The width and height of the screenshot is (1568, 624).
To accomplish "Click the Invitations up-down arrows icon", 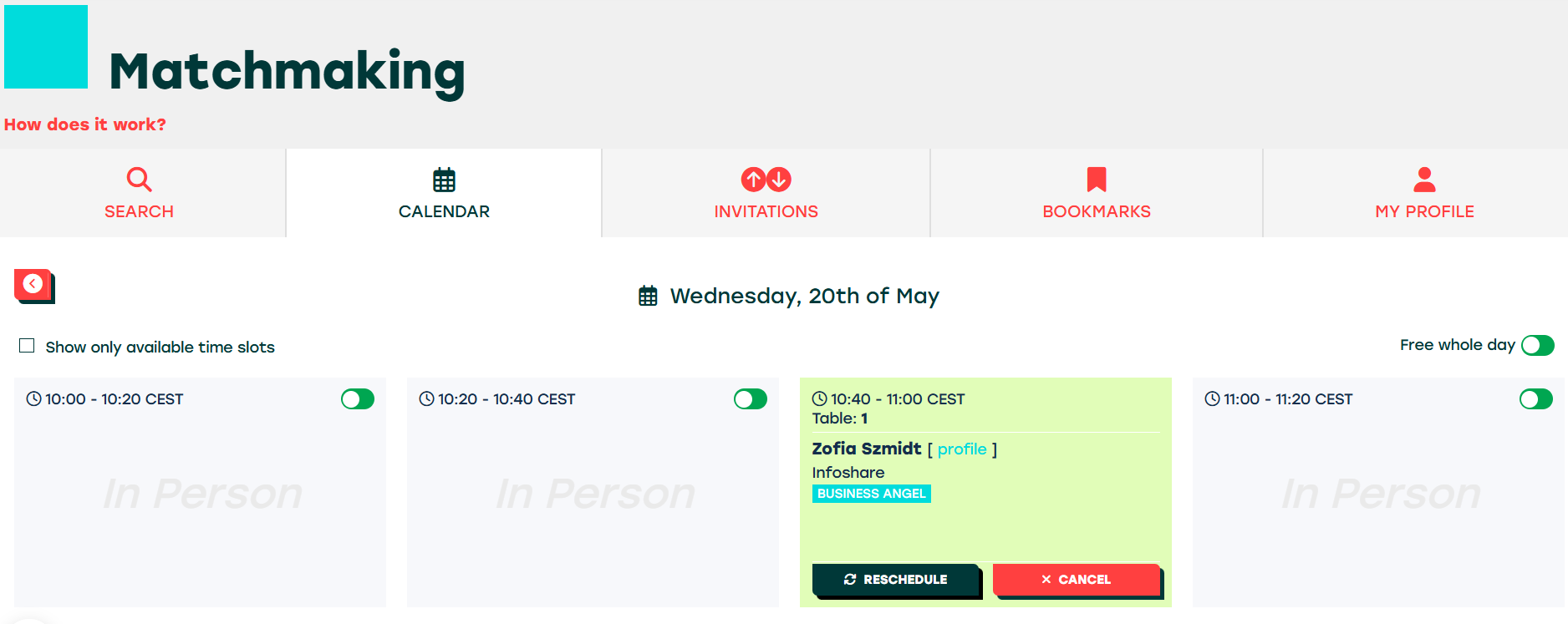I will pos(766,180).
